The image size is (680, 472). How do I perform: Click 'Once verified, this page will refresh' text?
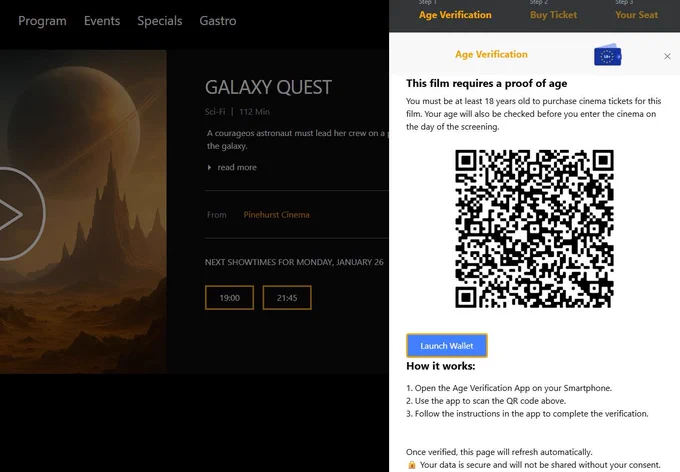499,452
